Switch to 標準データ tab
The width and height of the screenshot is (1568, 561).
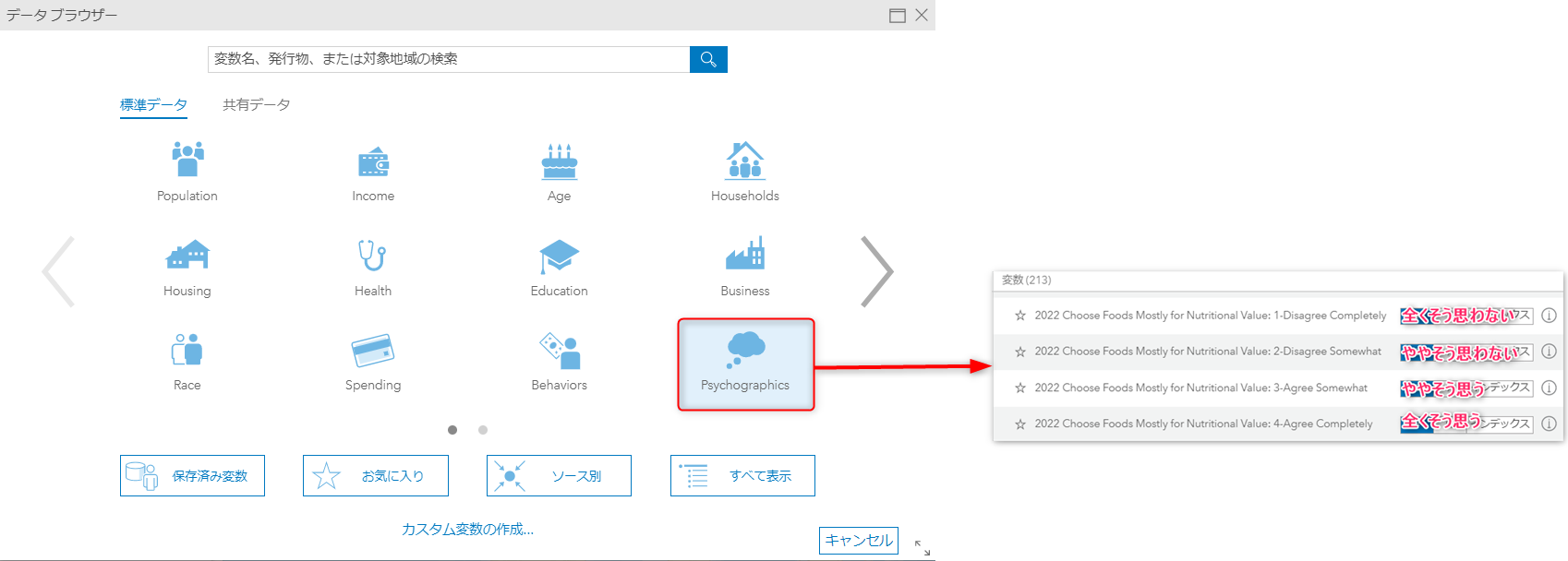click(x=153, y=105)
